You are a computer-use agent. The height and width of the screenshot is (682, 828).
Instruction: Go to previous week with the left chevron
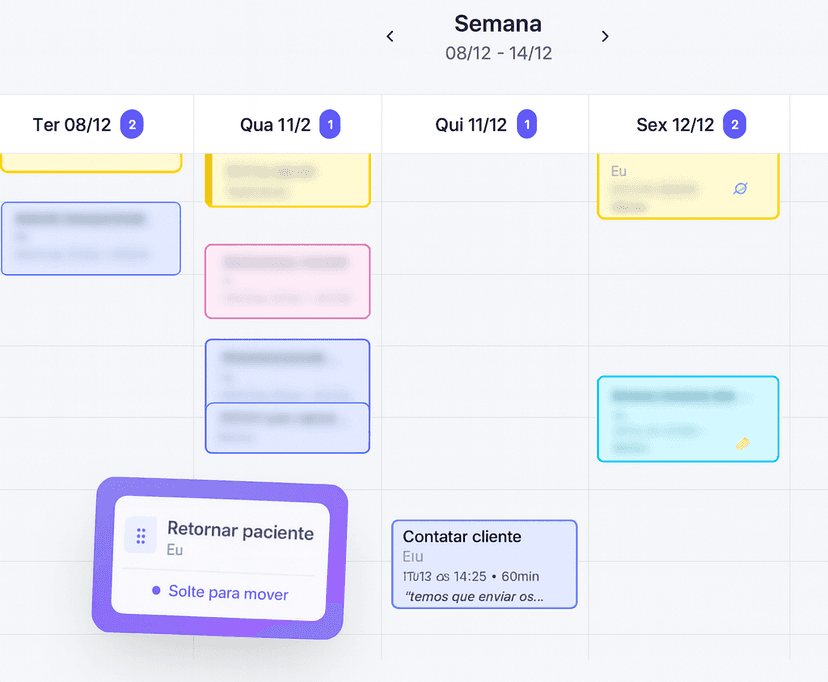point(390,36)
